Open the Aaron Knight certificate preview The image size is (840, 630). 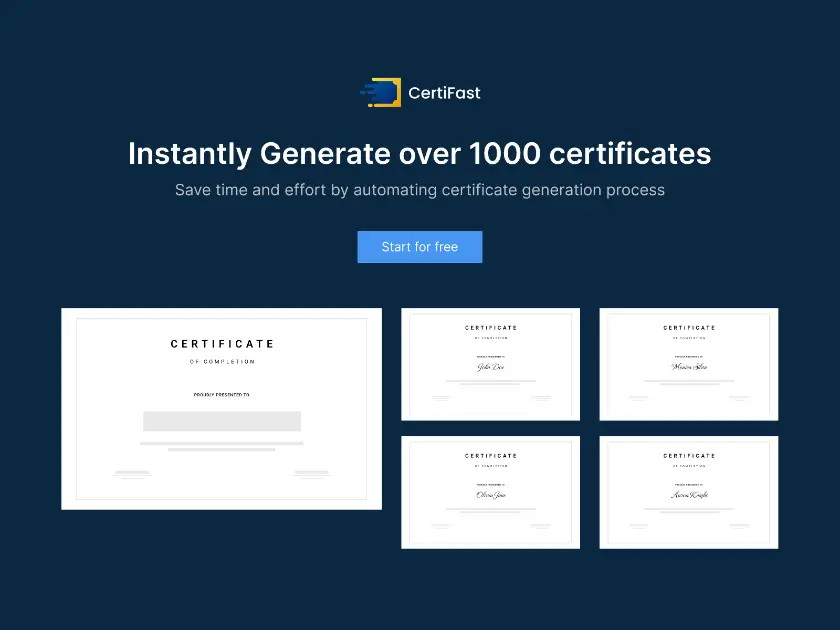pyautogui.click(x=688, y=492)
